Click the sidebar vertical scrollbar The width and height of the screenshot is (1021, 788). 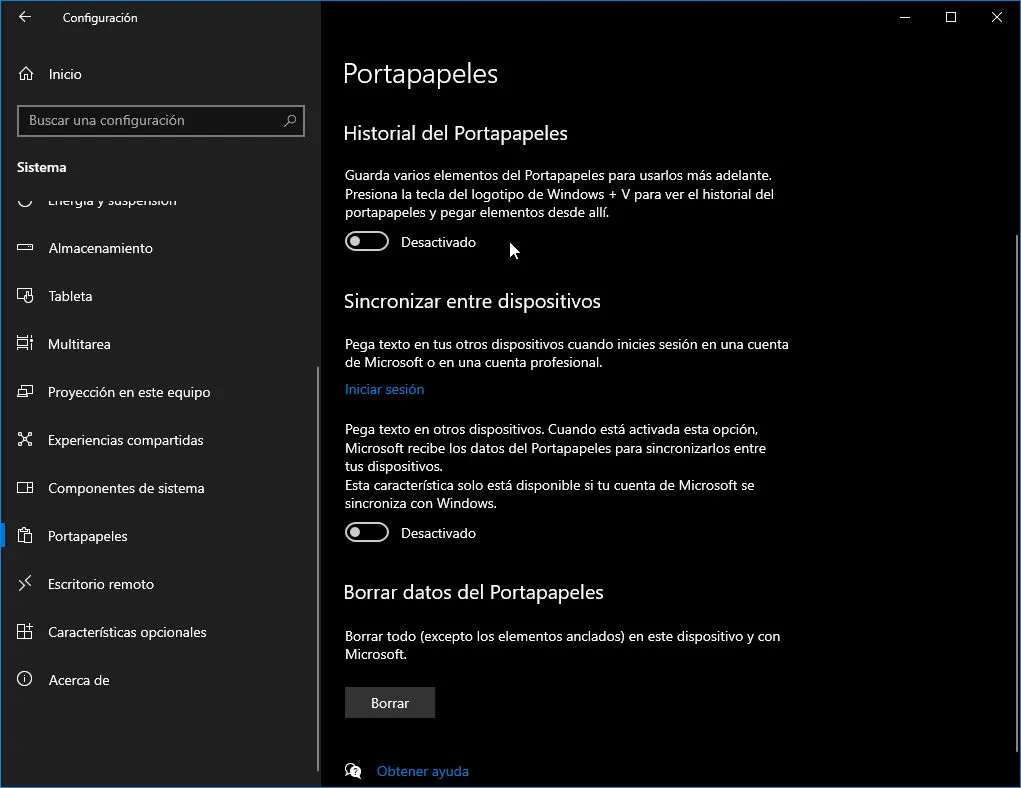coord(318,569)
